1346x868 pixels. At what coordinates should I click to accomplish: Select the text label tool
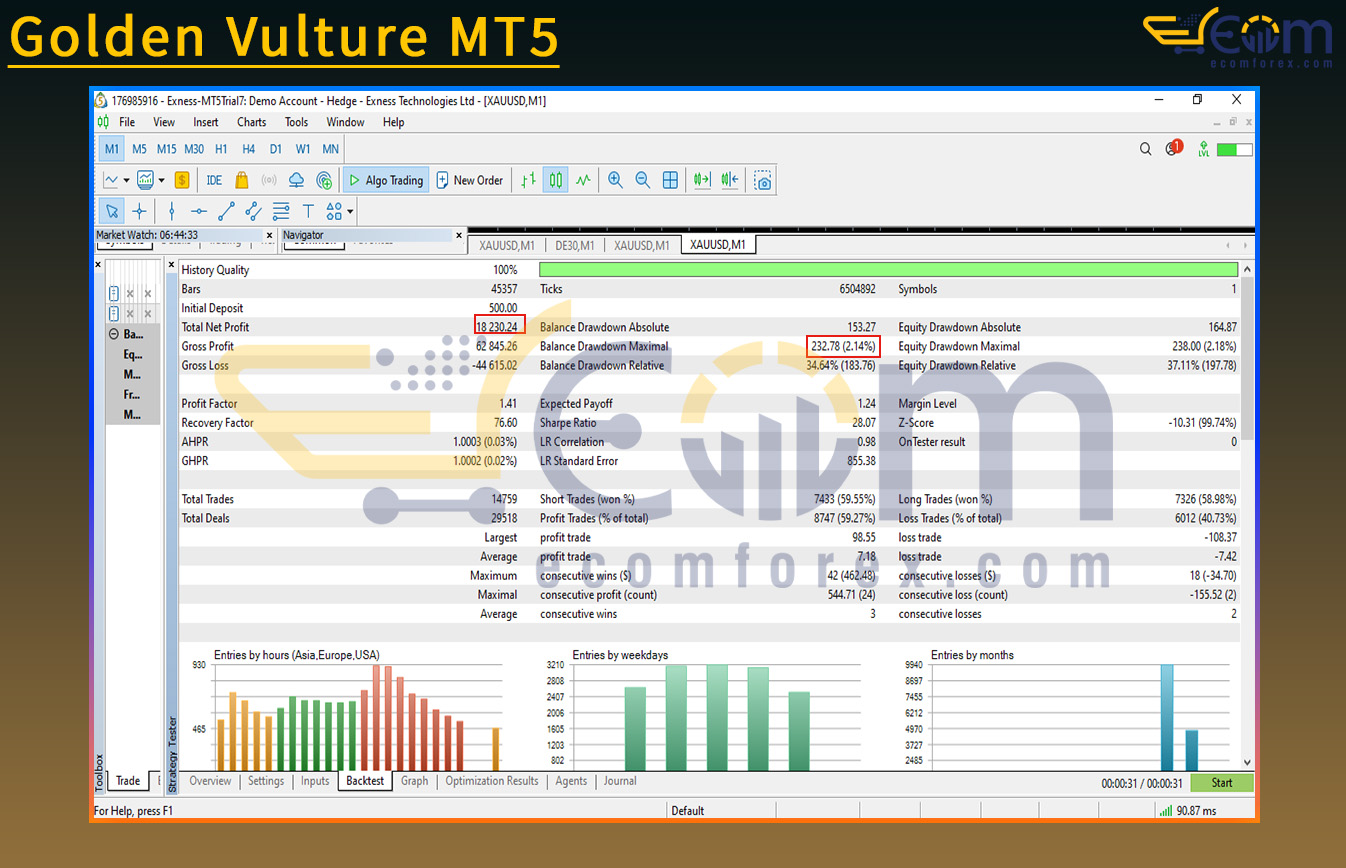(308, 211)
